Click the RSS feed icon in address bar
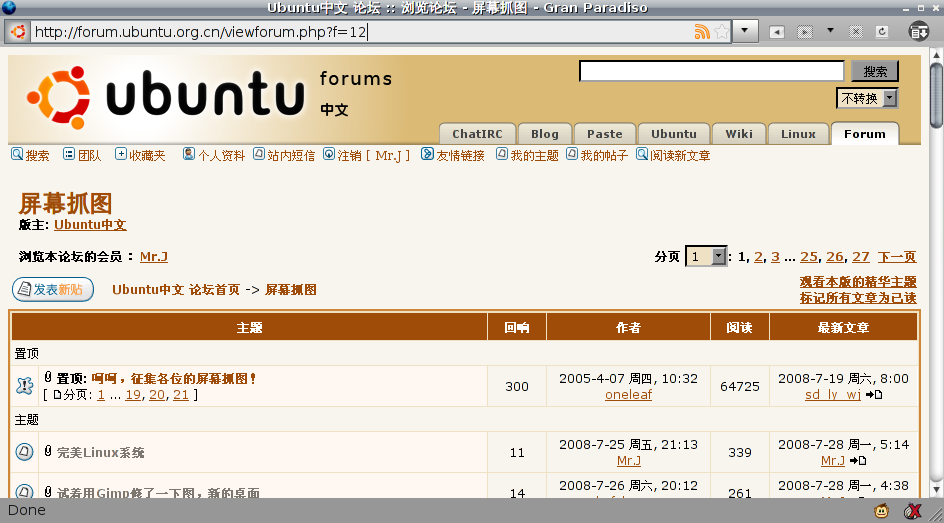 pos(701,32)
